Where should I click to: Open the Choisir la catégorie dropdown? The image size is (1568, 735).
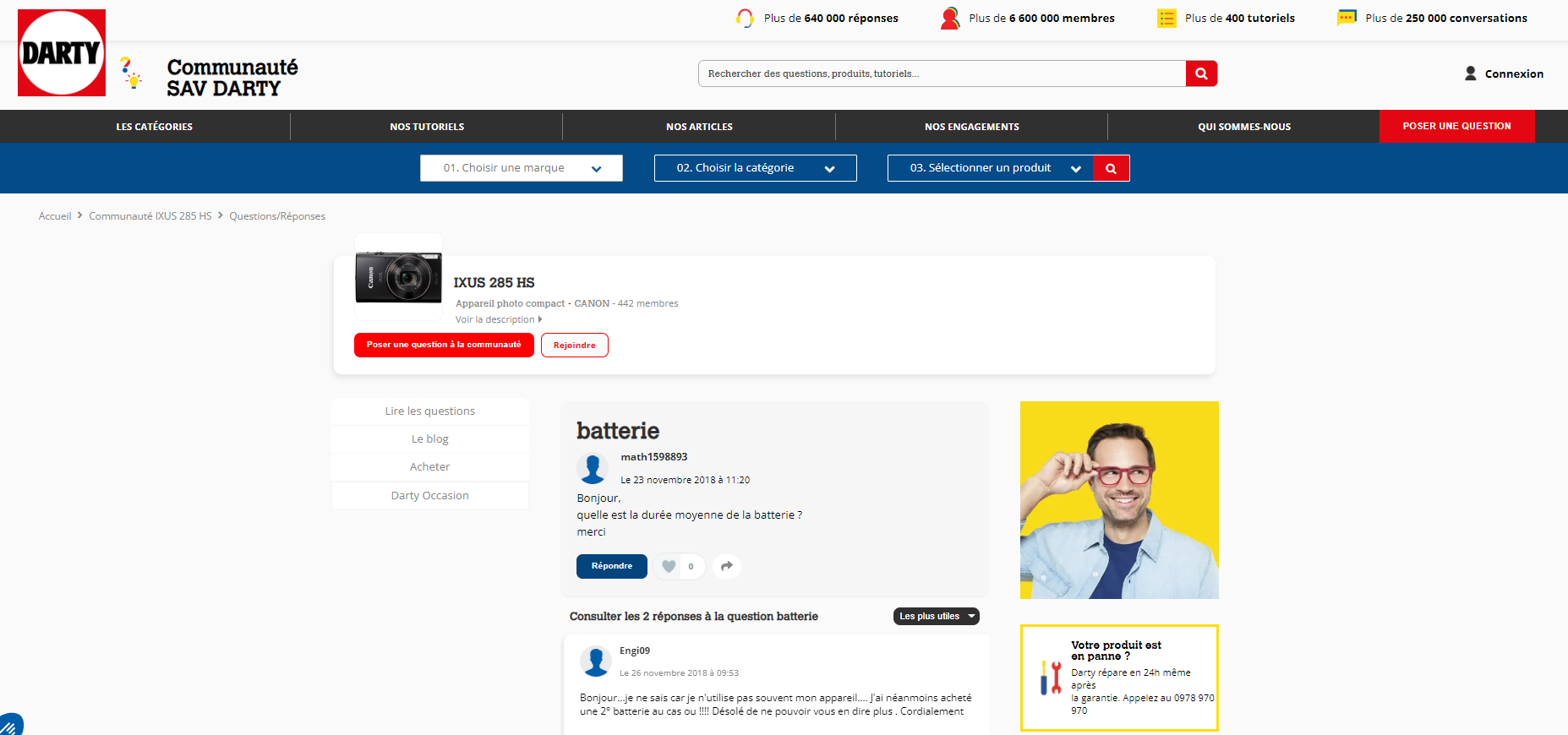tap(756, 168)
